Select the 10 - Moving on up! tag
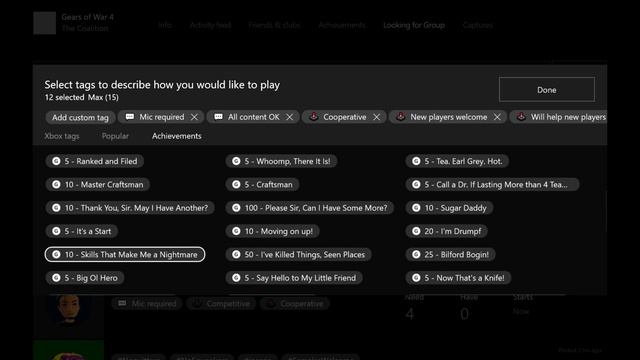The height and width of the screenshot is (360, 640). click(272, 231)
